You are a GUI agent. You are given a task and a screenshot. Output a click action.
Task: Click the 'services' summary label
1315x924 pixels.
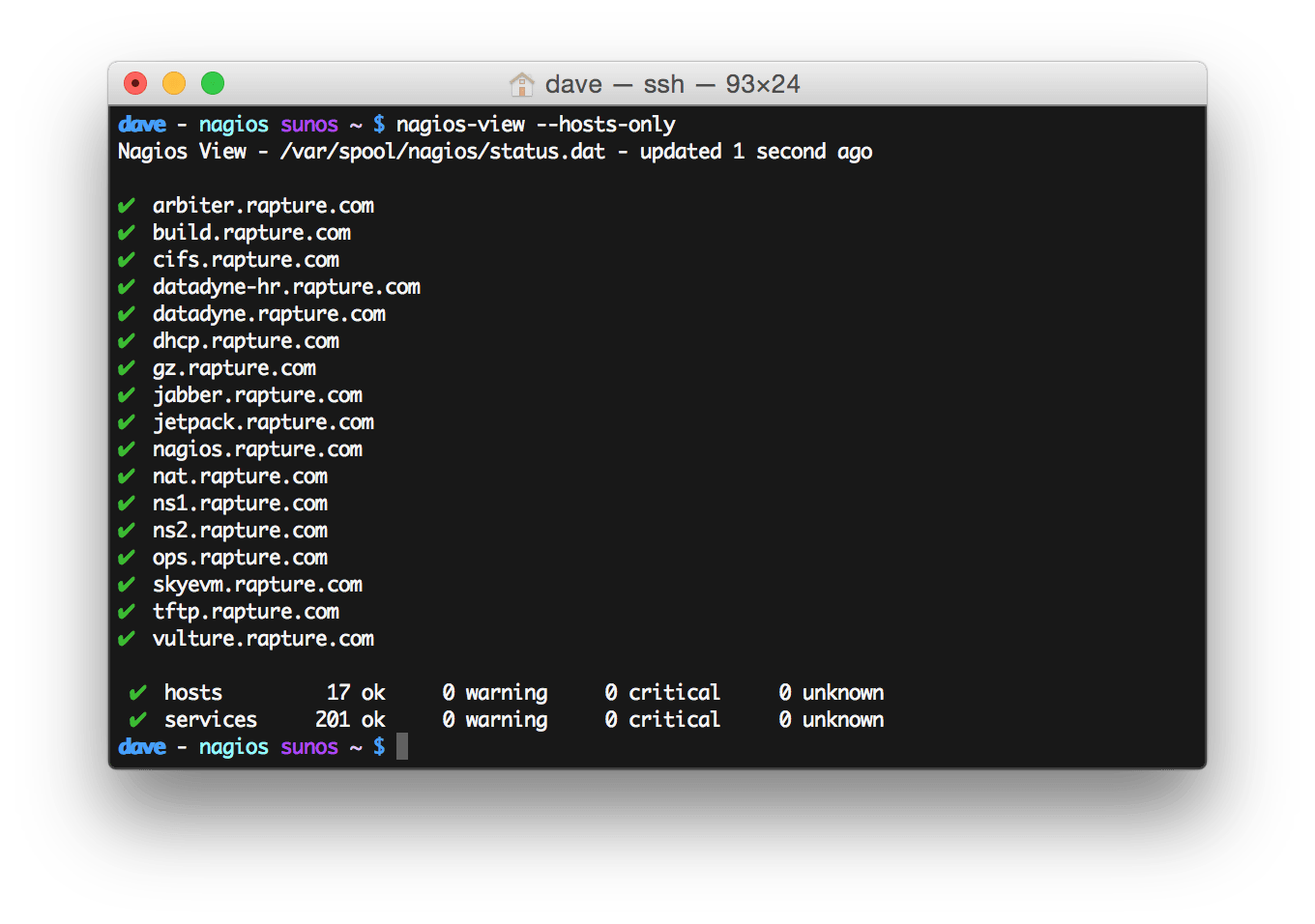tap(211, 720)
